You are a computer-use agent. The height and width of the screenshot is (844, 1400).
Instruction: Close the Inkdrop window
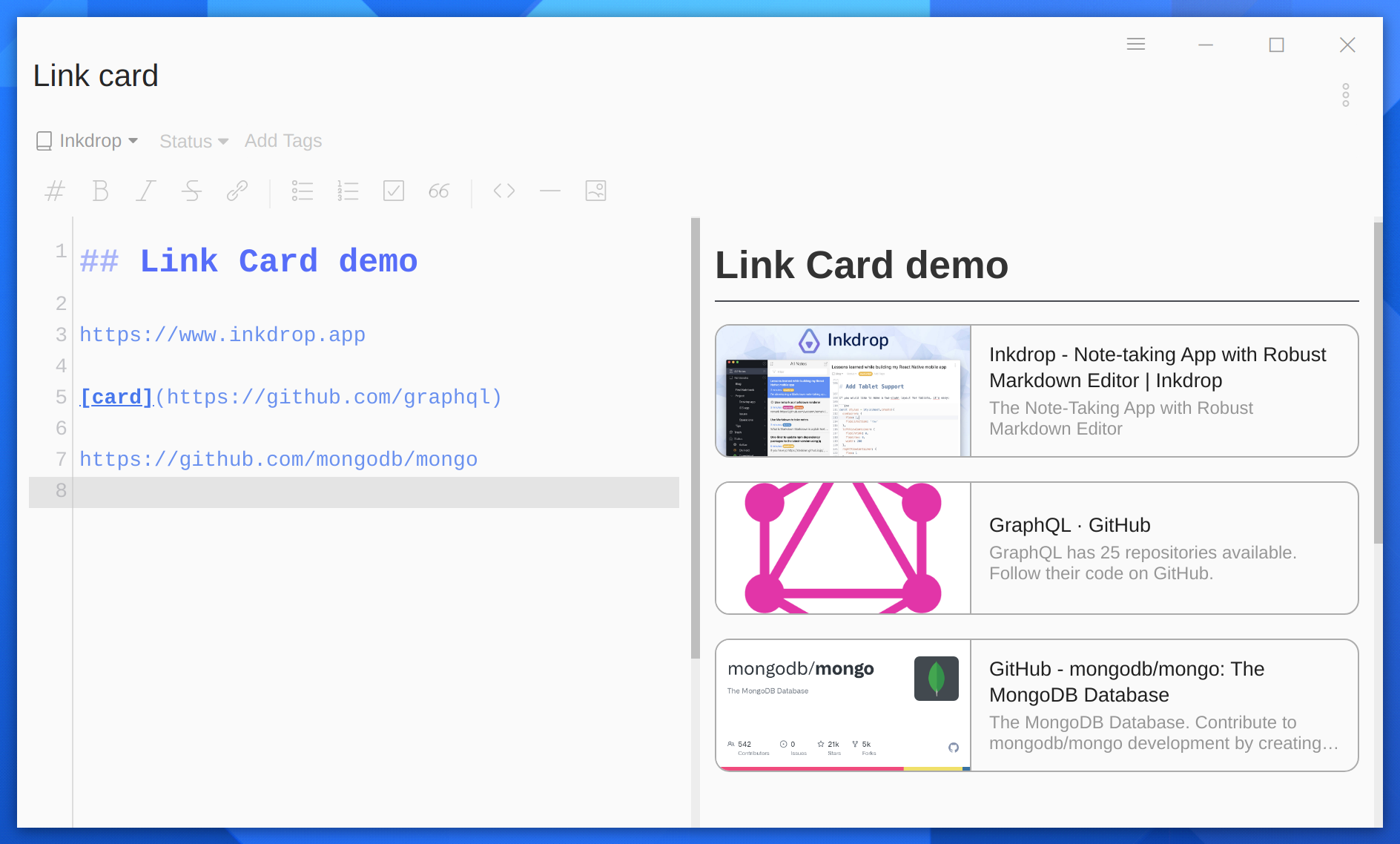click(x=1347, y=44)
